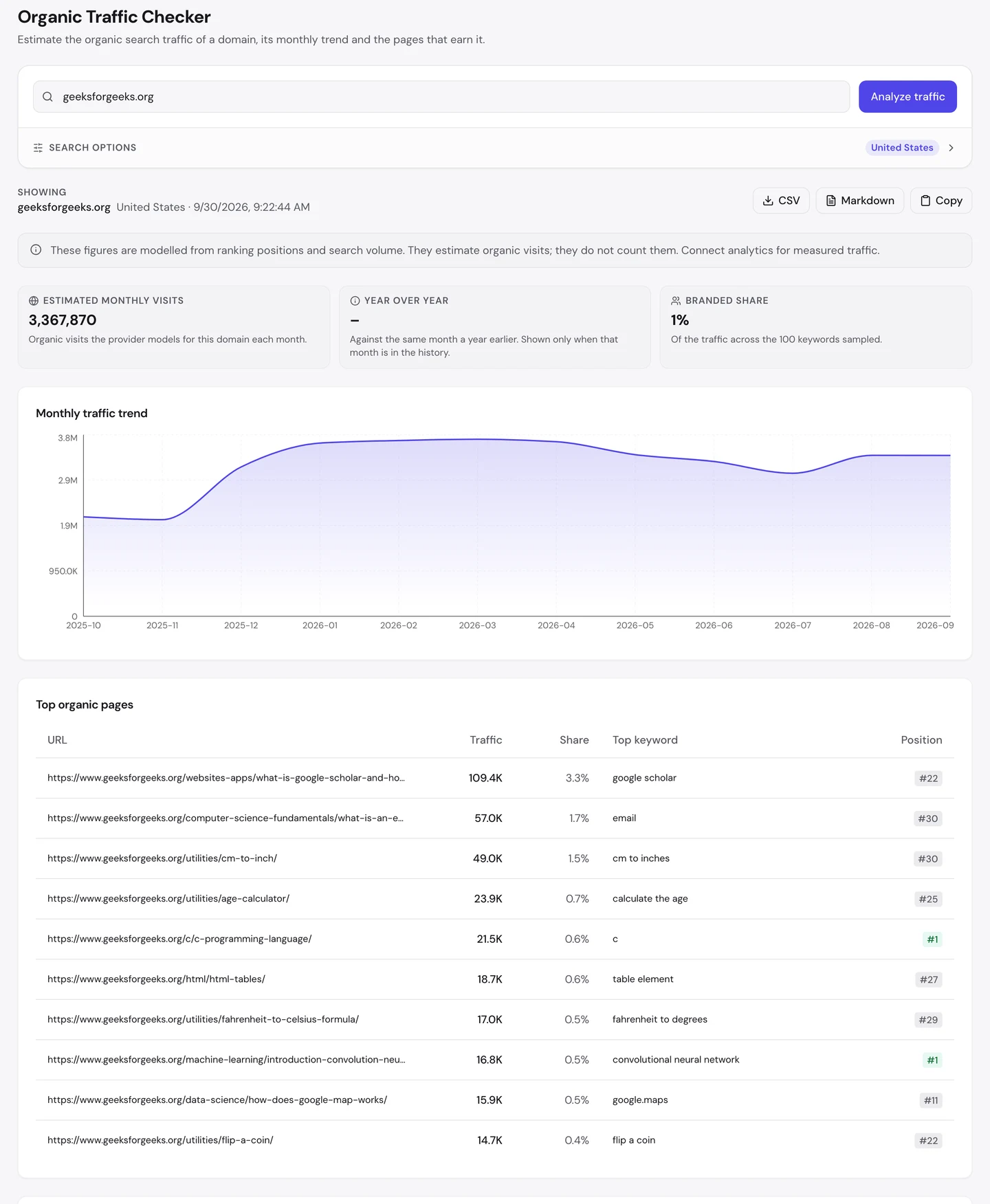
Task: Click the Share column header
Action: [574, 740]
